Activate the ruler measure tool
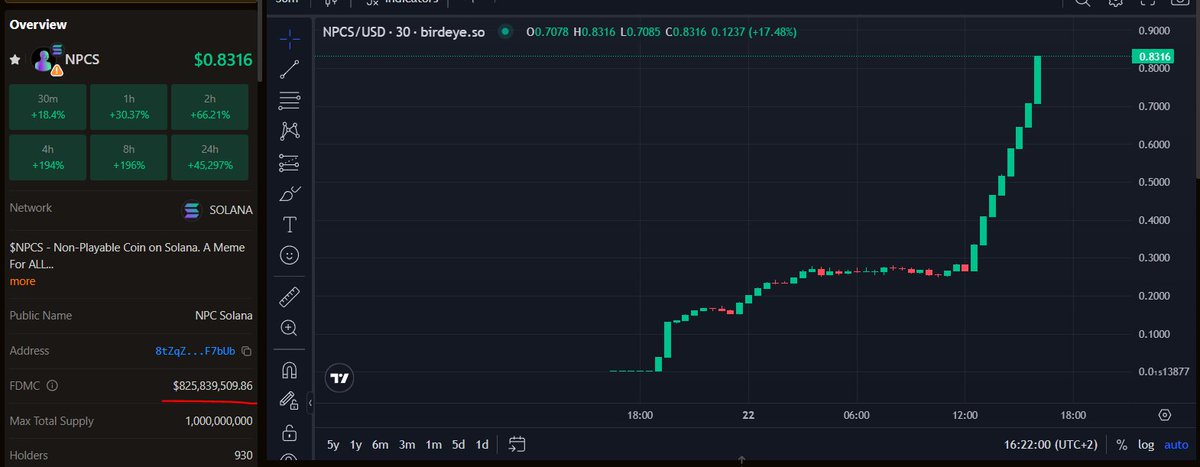 coord(289,296)
